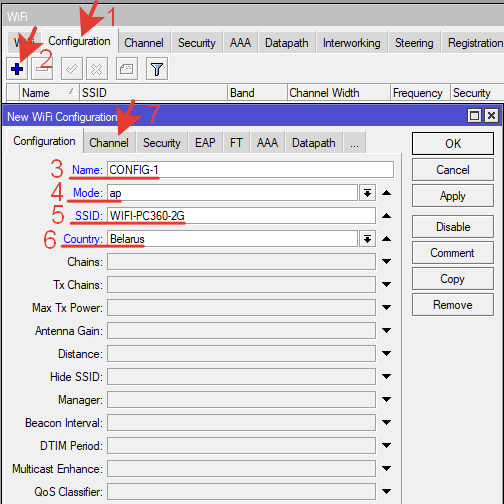504x504 pixels.
Task: Click the Comment toolbar icon
Action: click(x=127, y=69)
